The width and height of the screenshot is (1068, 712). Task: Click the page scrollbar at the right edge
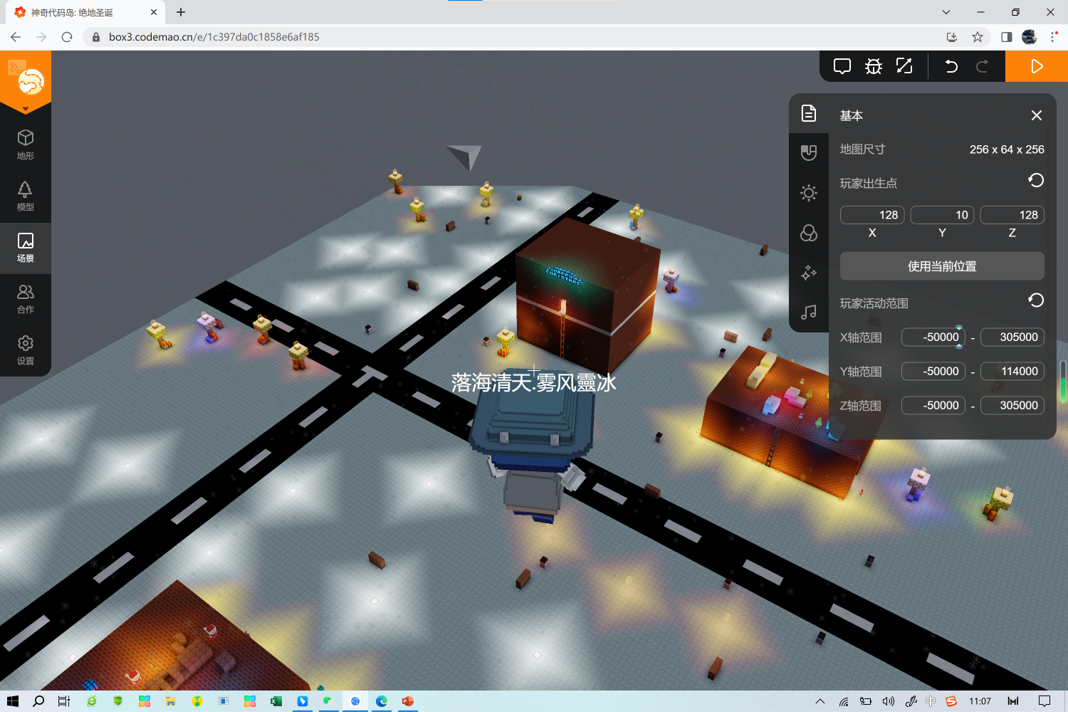pos(1063,382)
